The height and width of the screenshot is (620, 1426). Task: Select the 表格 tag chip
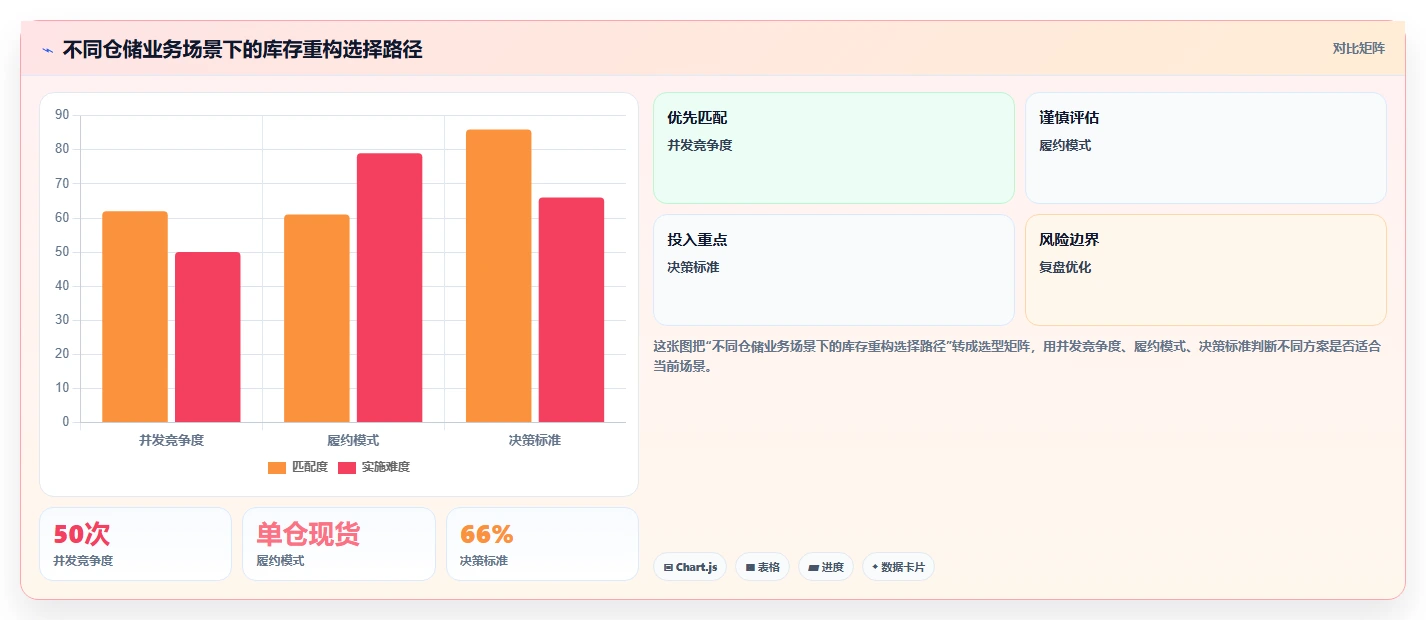tap(762, 567)
